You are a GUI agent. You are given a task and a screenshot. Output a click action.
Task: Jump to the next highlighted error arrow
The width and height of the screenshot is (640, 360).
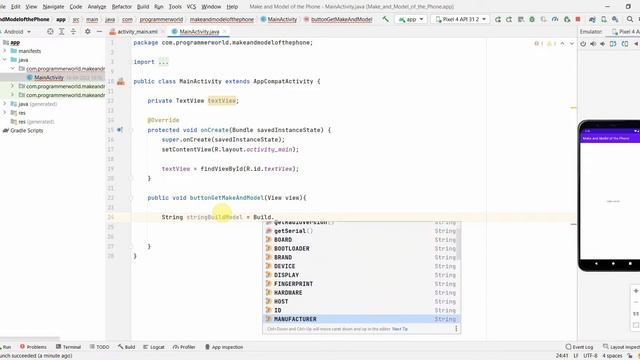[x=572, y=43]
